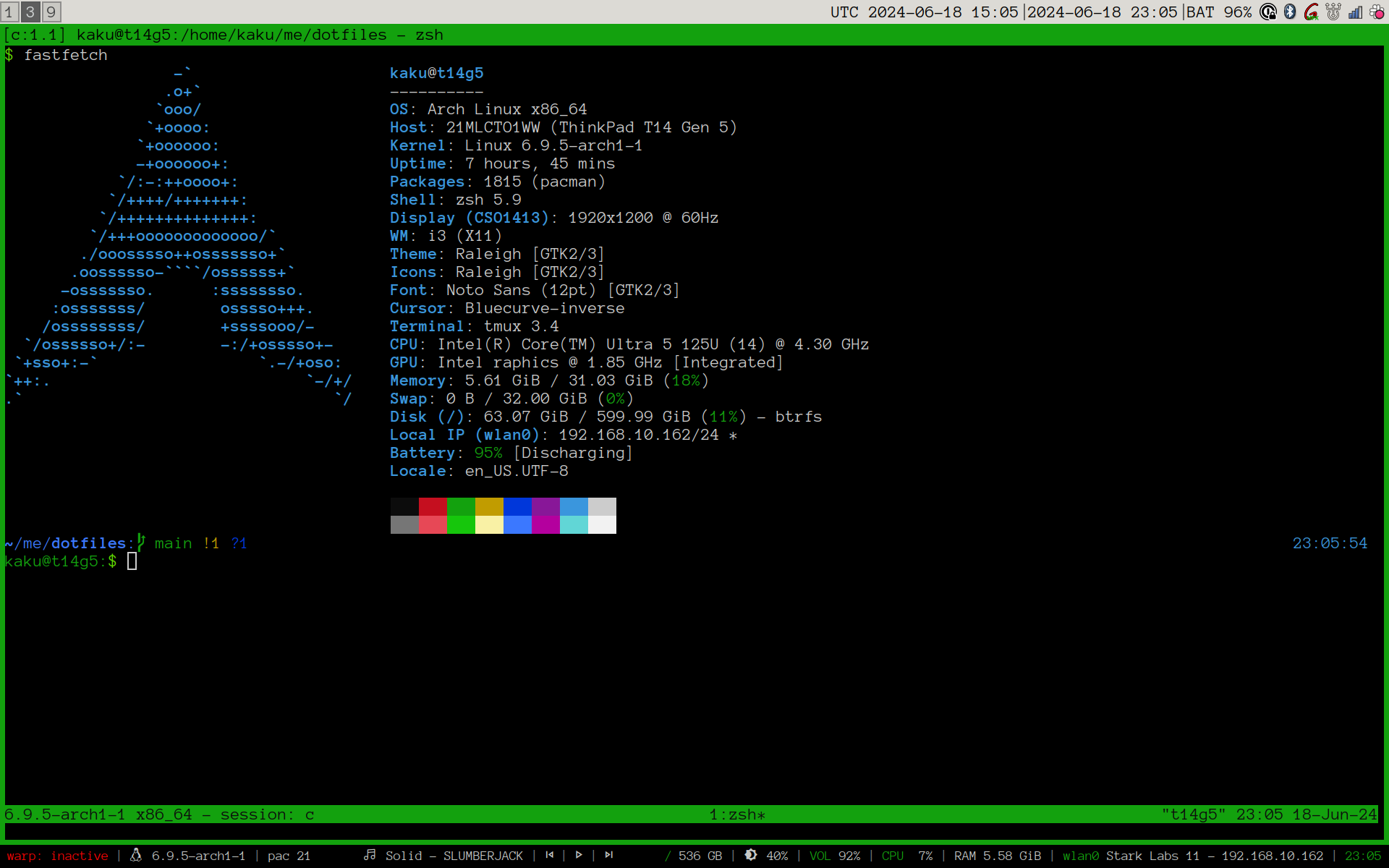This screenshot has height=868, width=1389.
Task: Click the warp inactive status
Action: pyautogui.click(x=57, y=856)
